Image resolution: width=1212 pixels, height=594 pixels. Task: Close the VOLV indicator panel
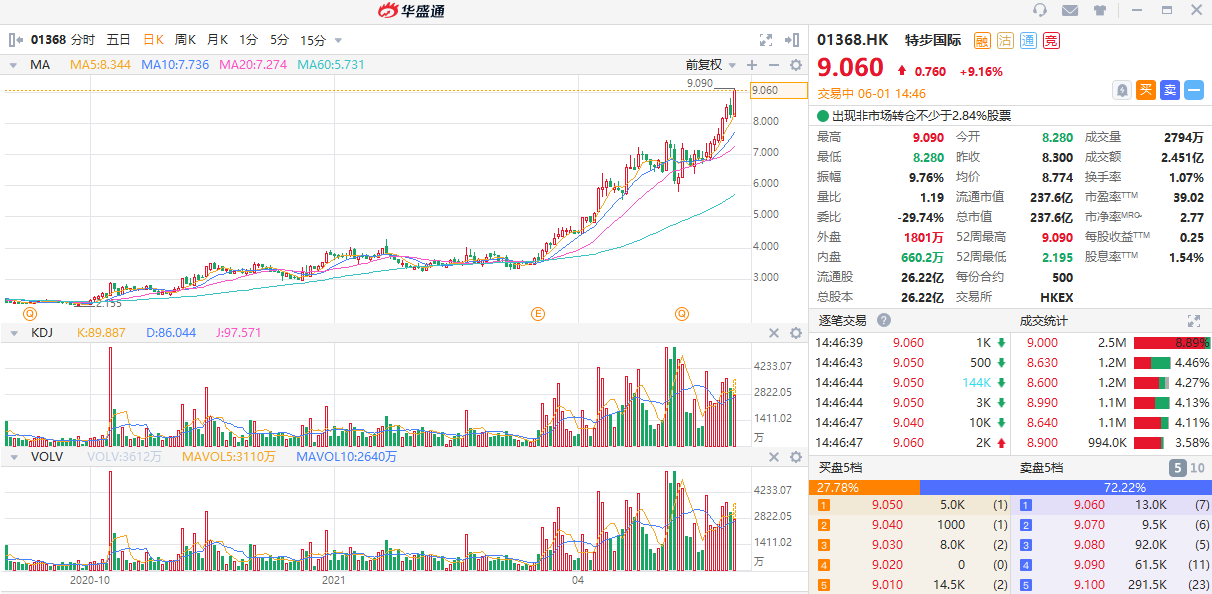tap(773, 457)
